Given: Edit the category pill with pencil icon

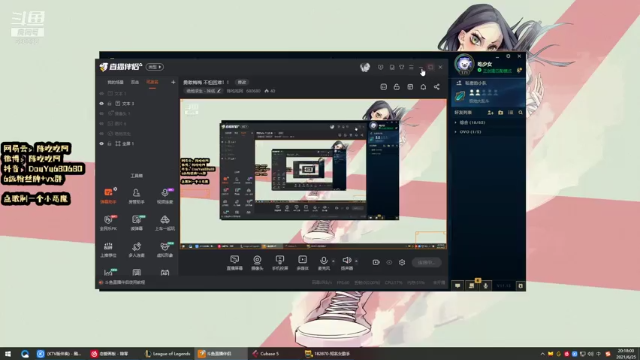Looking at the screenshot, I should (203, 91).
